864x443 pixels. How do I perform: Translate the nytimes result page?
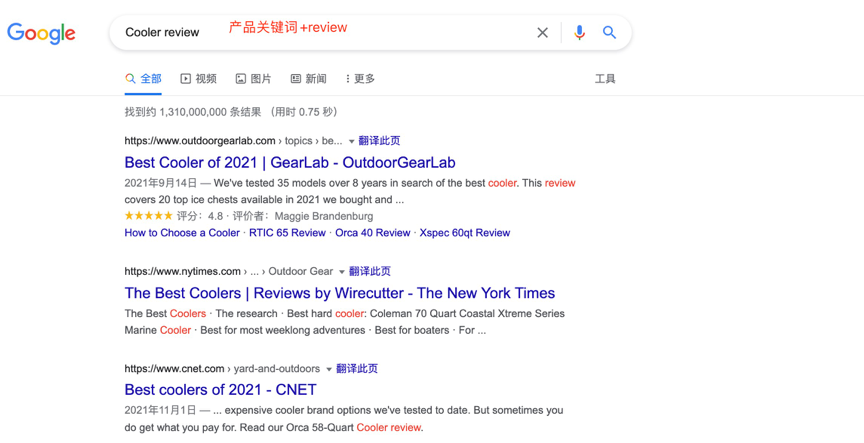[370, 272]
